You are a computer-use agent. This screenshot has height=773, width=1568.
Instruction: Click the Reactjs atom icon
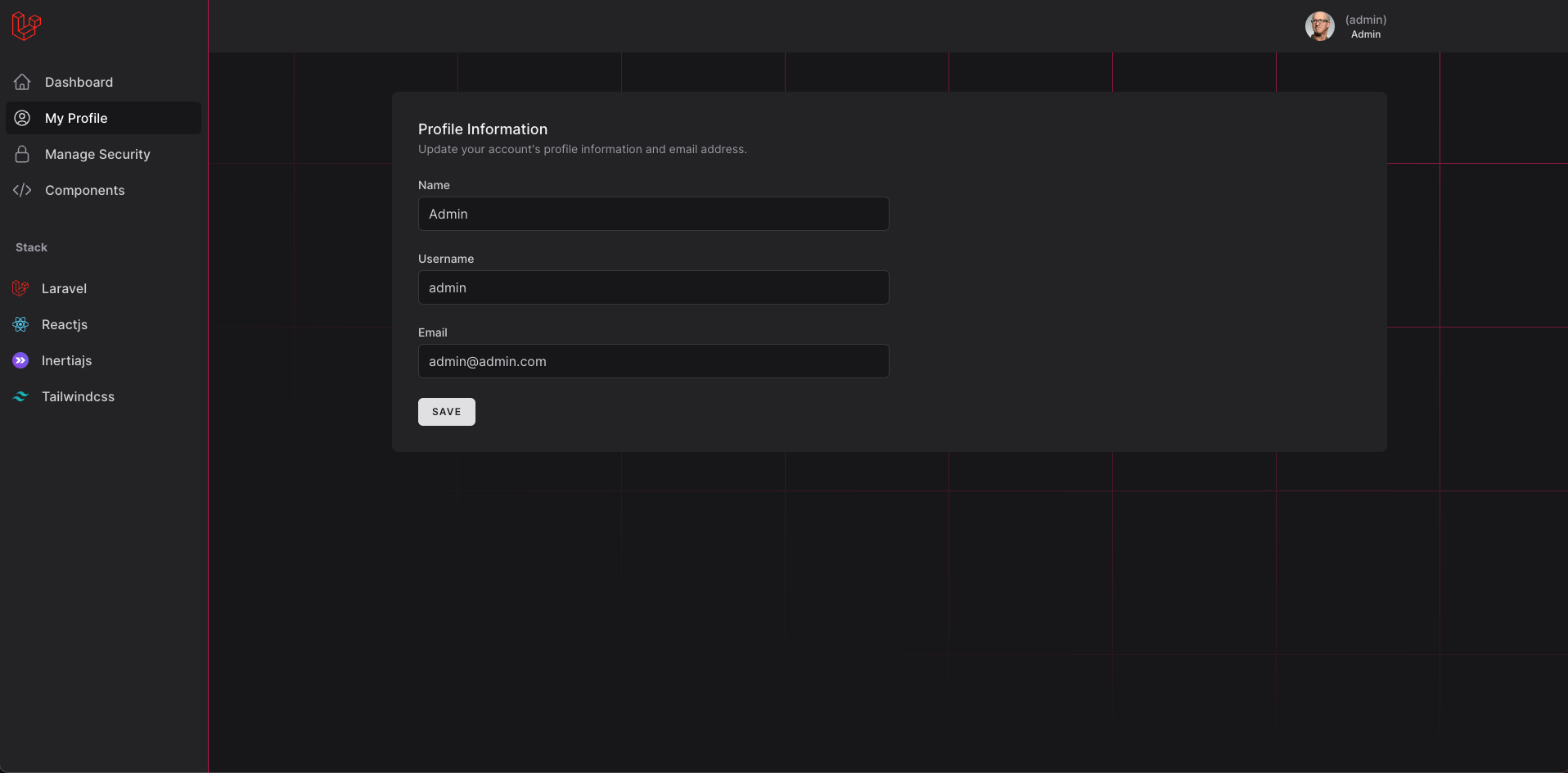click(x=20, y=324)
